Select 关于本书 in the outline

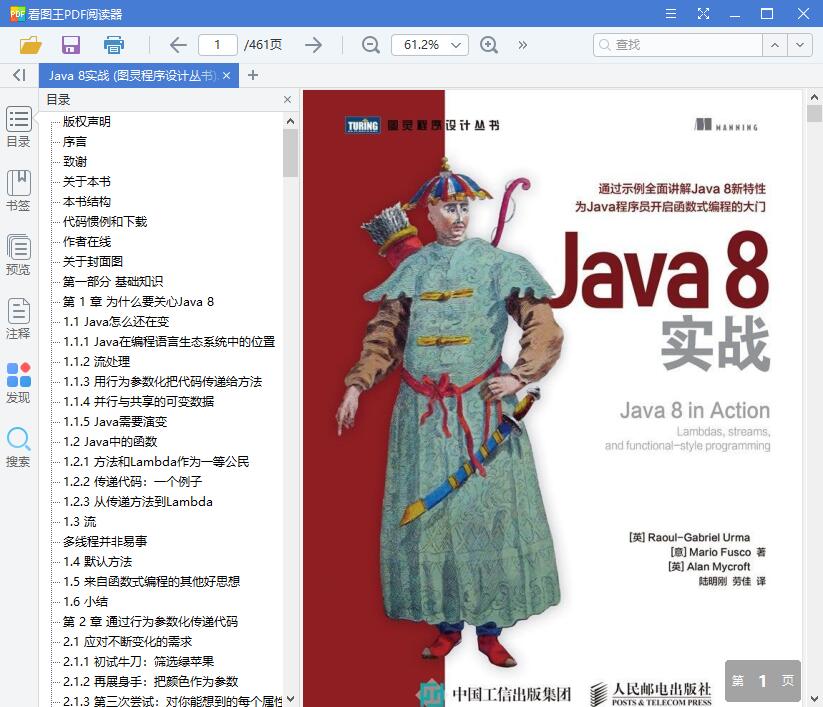[x=87, y=182]
